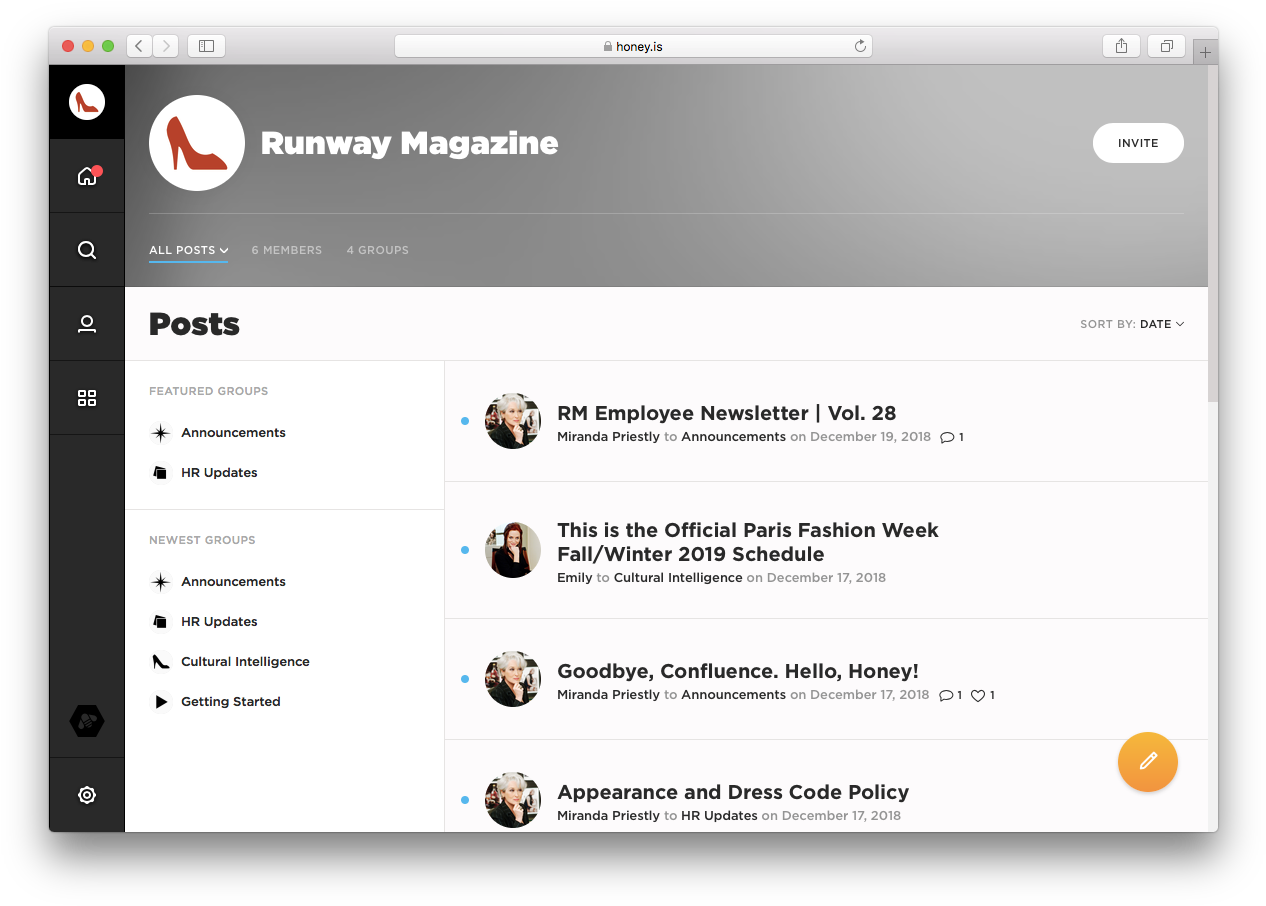Click the red heel logo at top-left
Screen dimensions: 1266x906
click(87, 102)
